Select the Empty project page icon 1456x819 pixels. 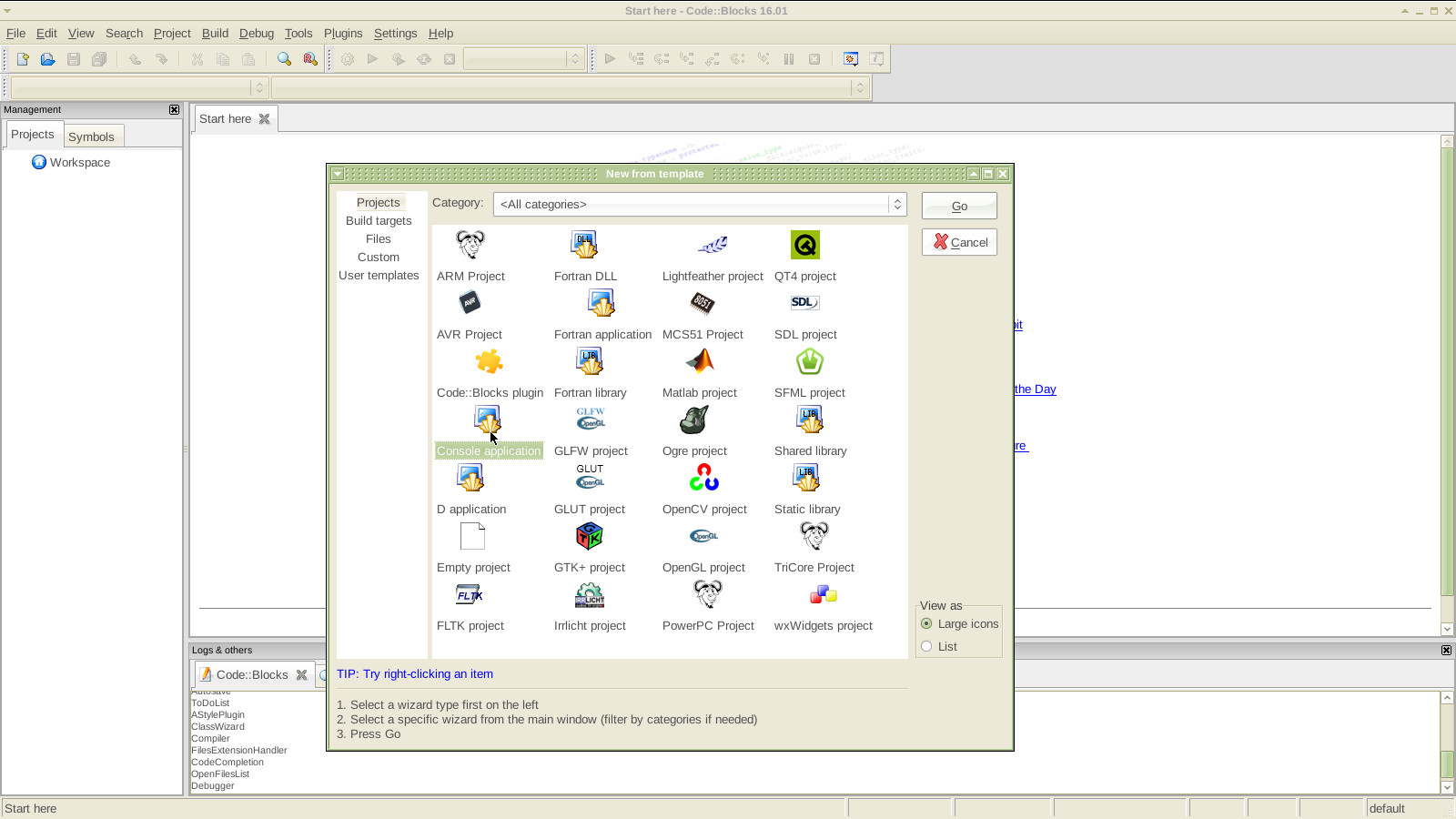click(473, 536)
